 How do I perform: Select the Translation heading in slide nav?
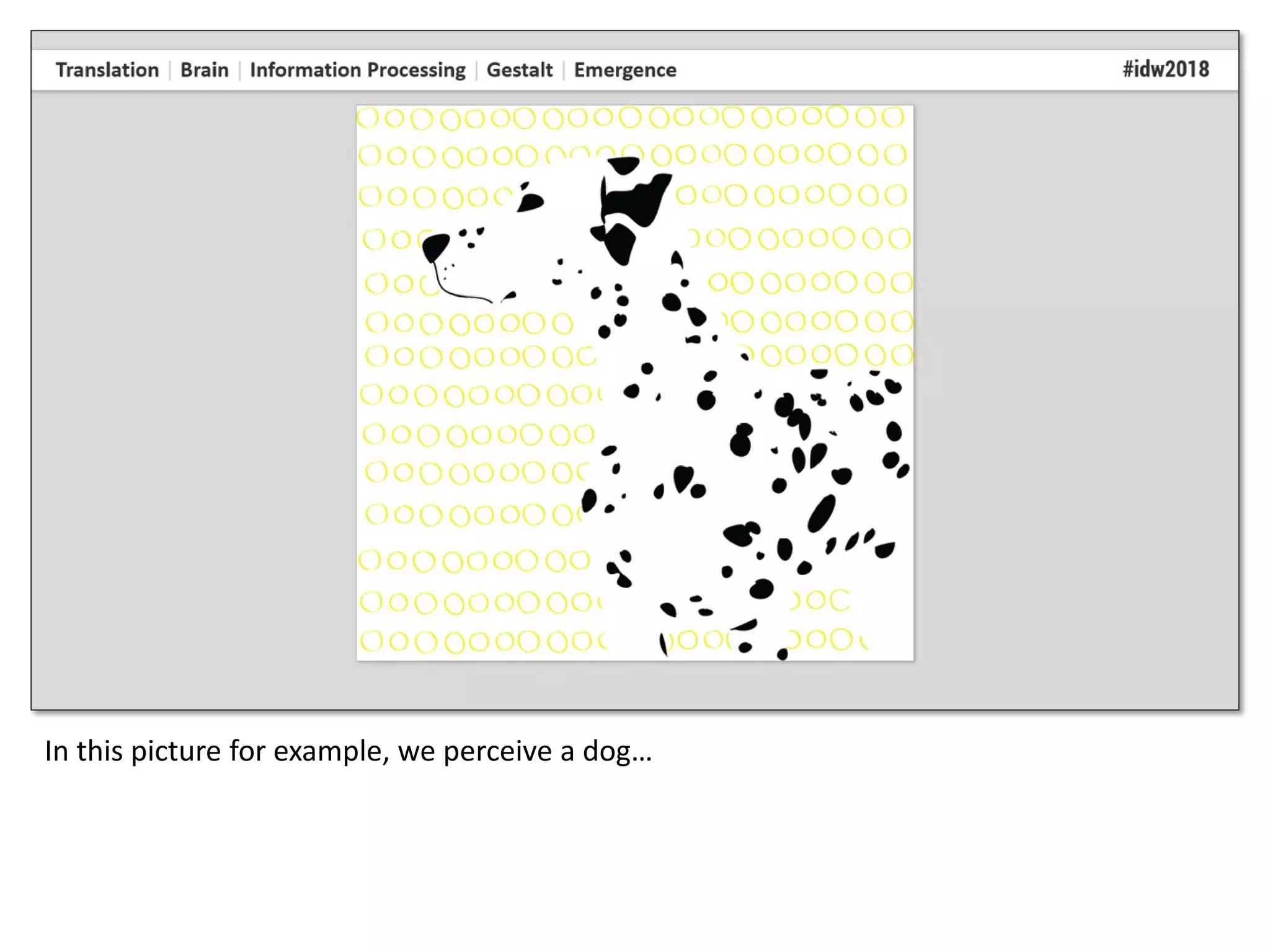click(x=107, y=70)
